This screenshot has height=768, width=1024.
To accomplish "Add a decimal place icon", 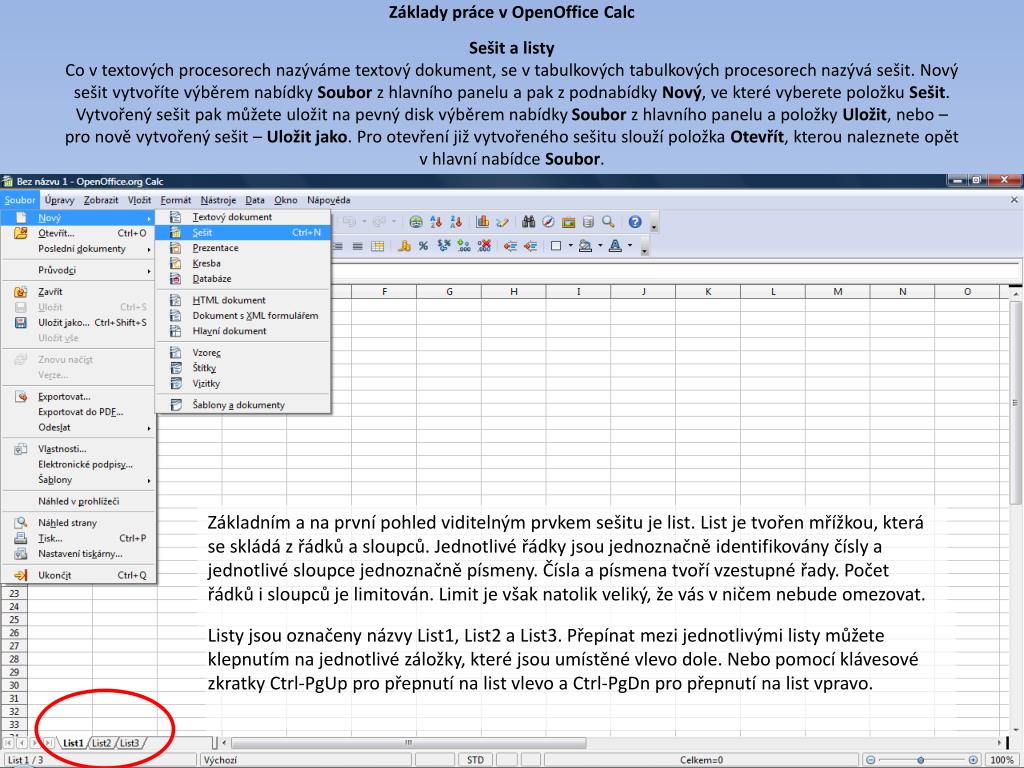I will coord(464,246).
